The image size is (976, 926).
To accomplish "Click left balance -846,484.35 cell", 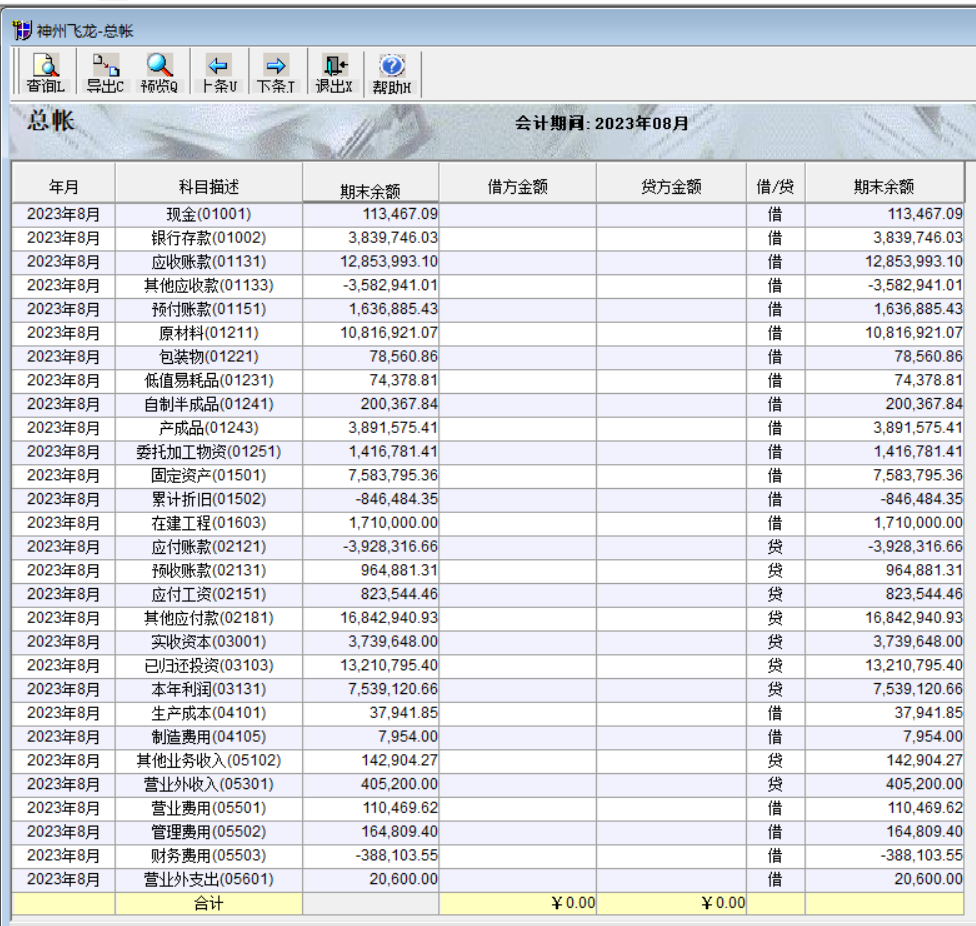I will 371,500.
